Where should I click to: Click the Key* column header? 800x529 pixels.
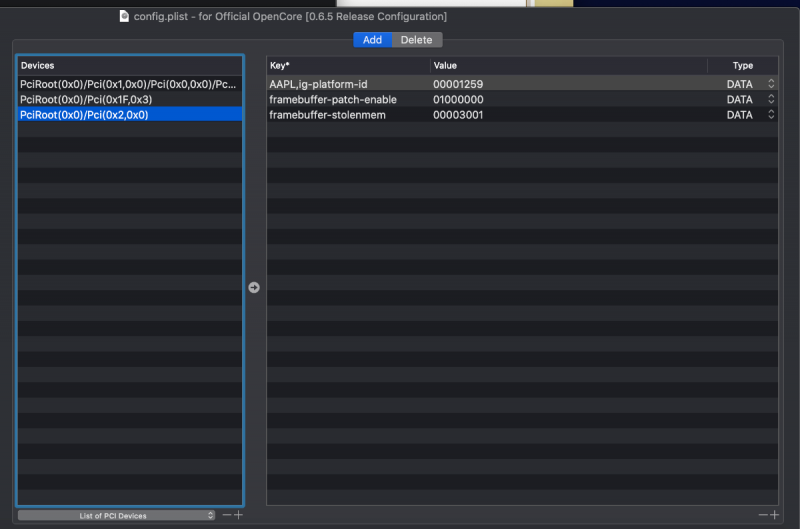tap(348, 65)
